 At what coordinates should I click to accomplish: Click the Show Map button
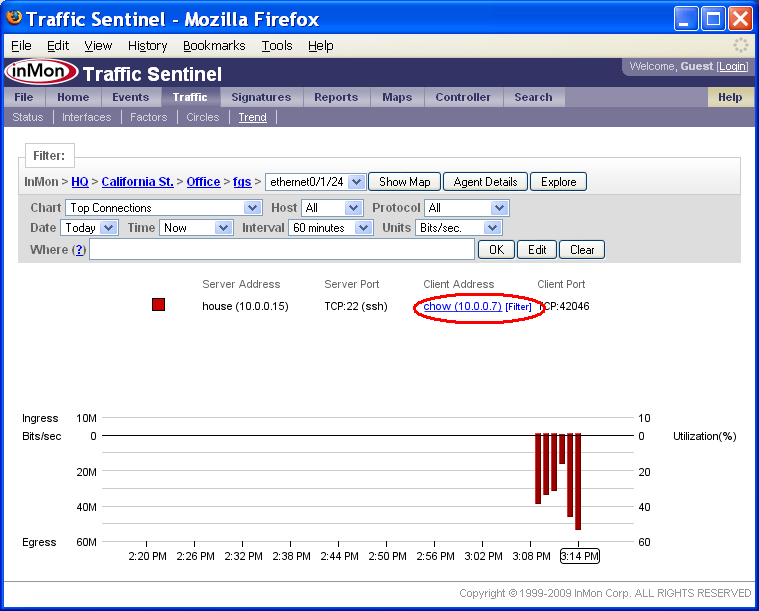tap(405, 182)
